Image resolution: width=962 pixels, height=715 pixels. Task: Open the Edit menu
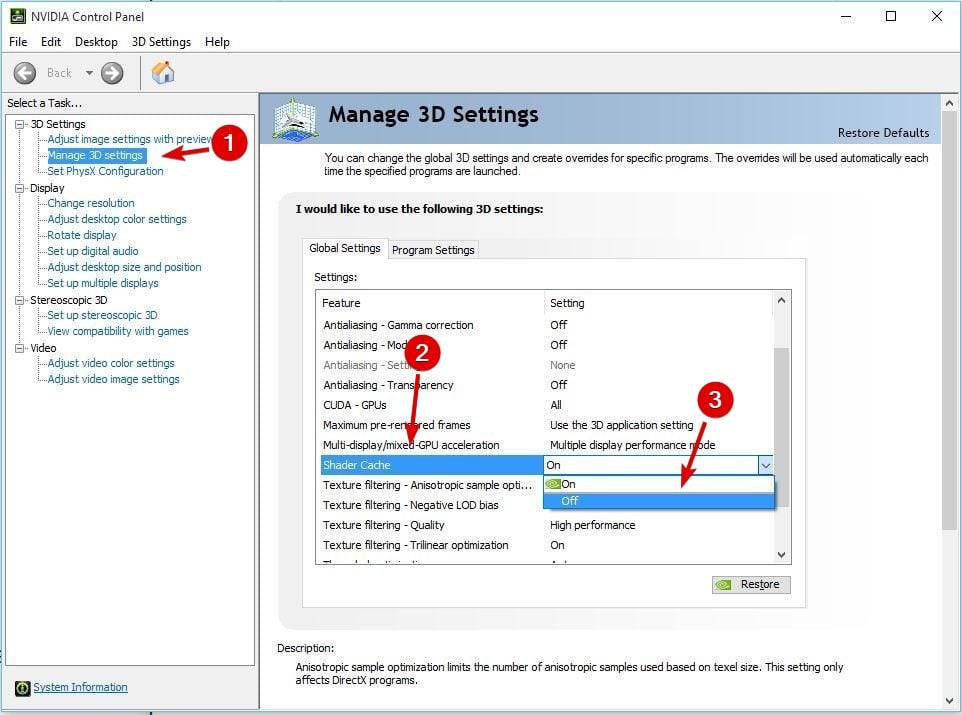[x=51, y=42]
